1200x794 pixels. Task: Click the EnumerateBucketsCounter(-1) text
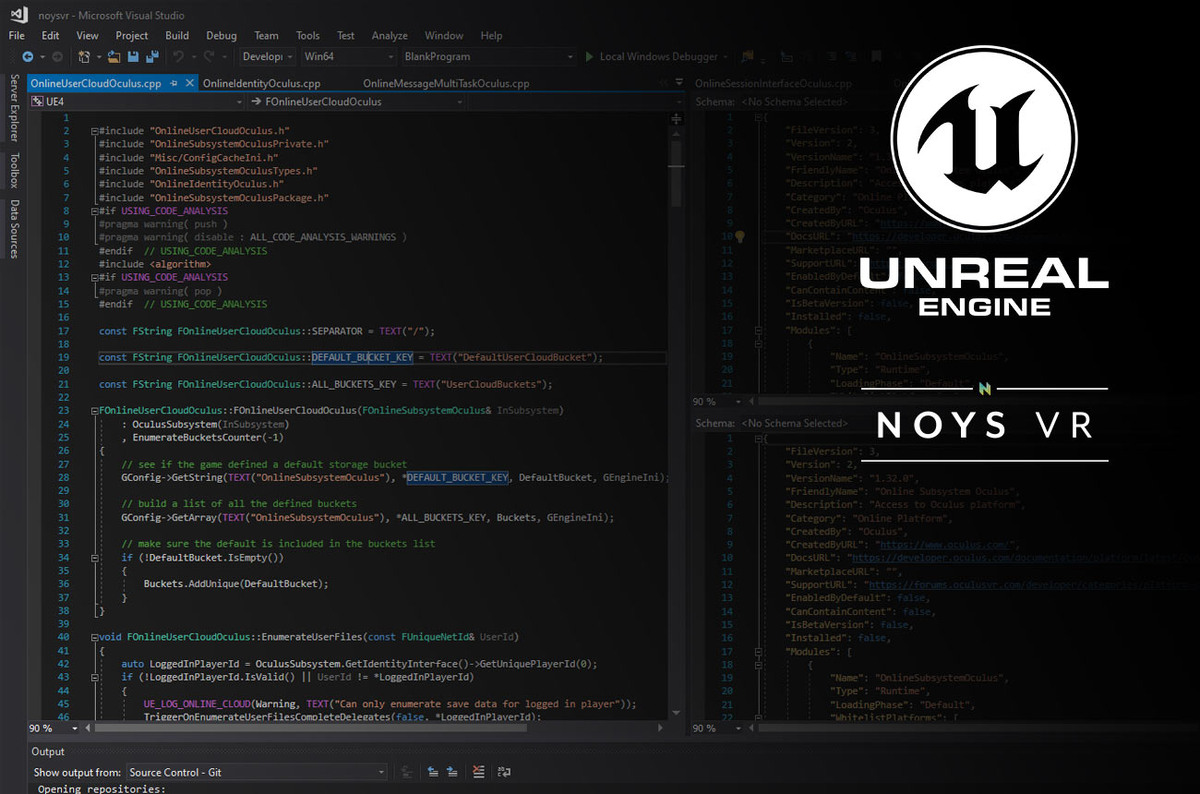point(208,437)
